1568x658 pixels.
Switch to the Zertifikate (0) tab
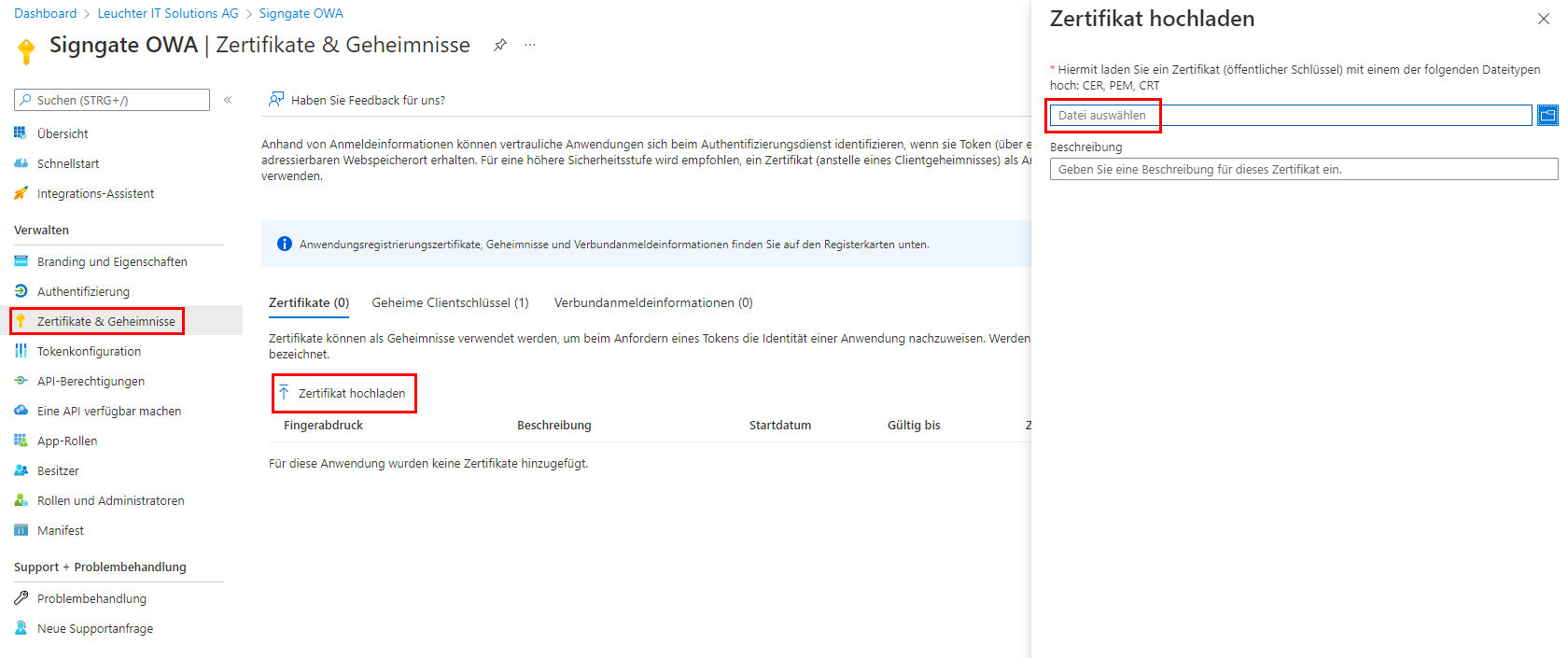point(309,302)
